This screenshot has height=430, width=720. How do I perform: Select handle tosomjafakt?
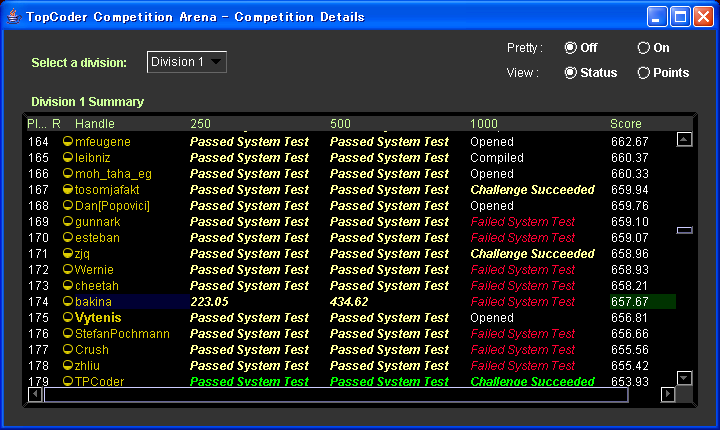tap(107, 189)
